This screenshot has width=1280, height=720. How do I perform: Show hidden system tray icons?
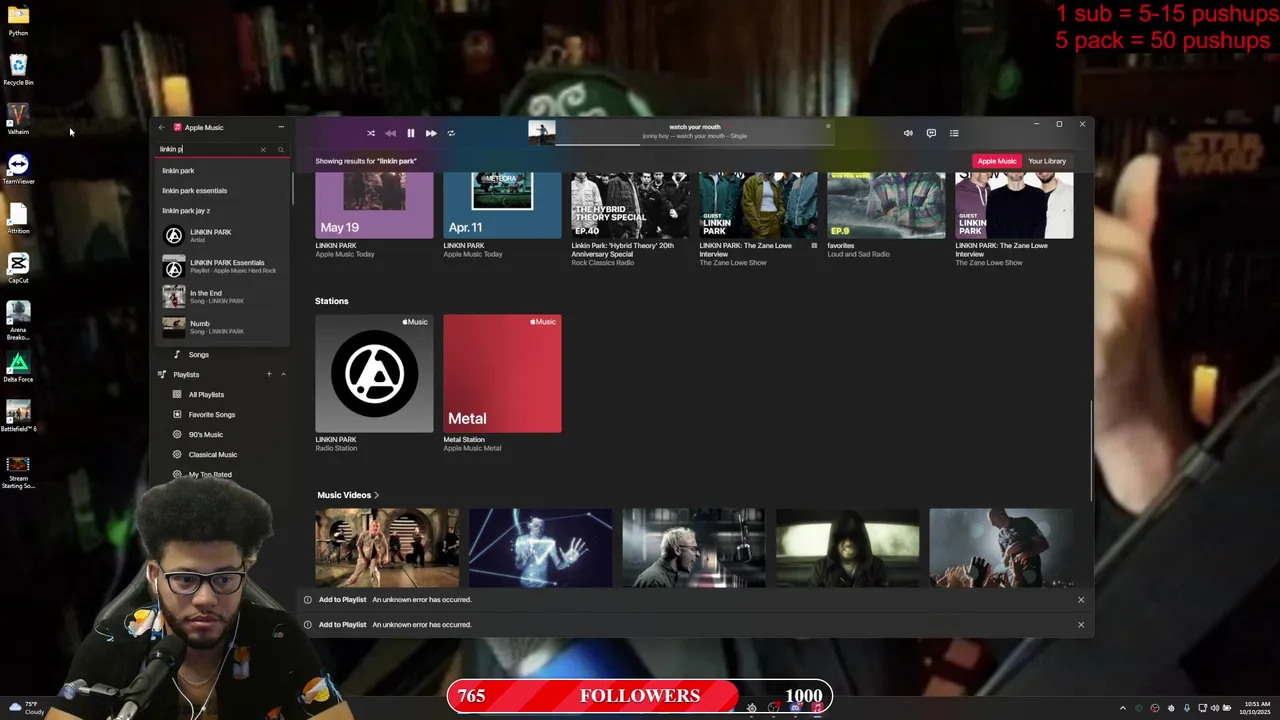tap(1122, 708)
